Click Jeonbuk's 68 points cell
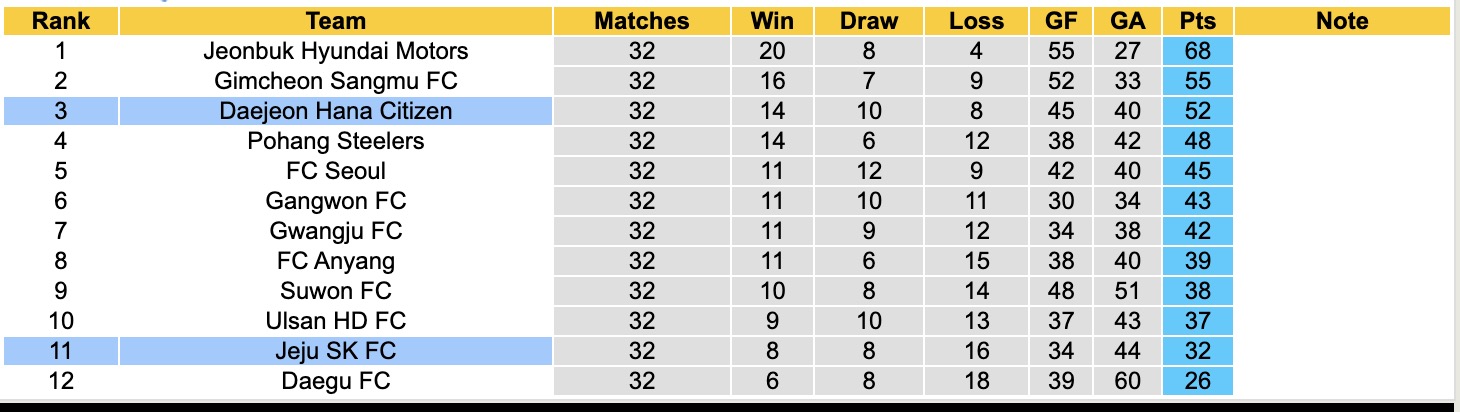 1197,50
